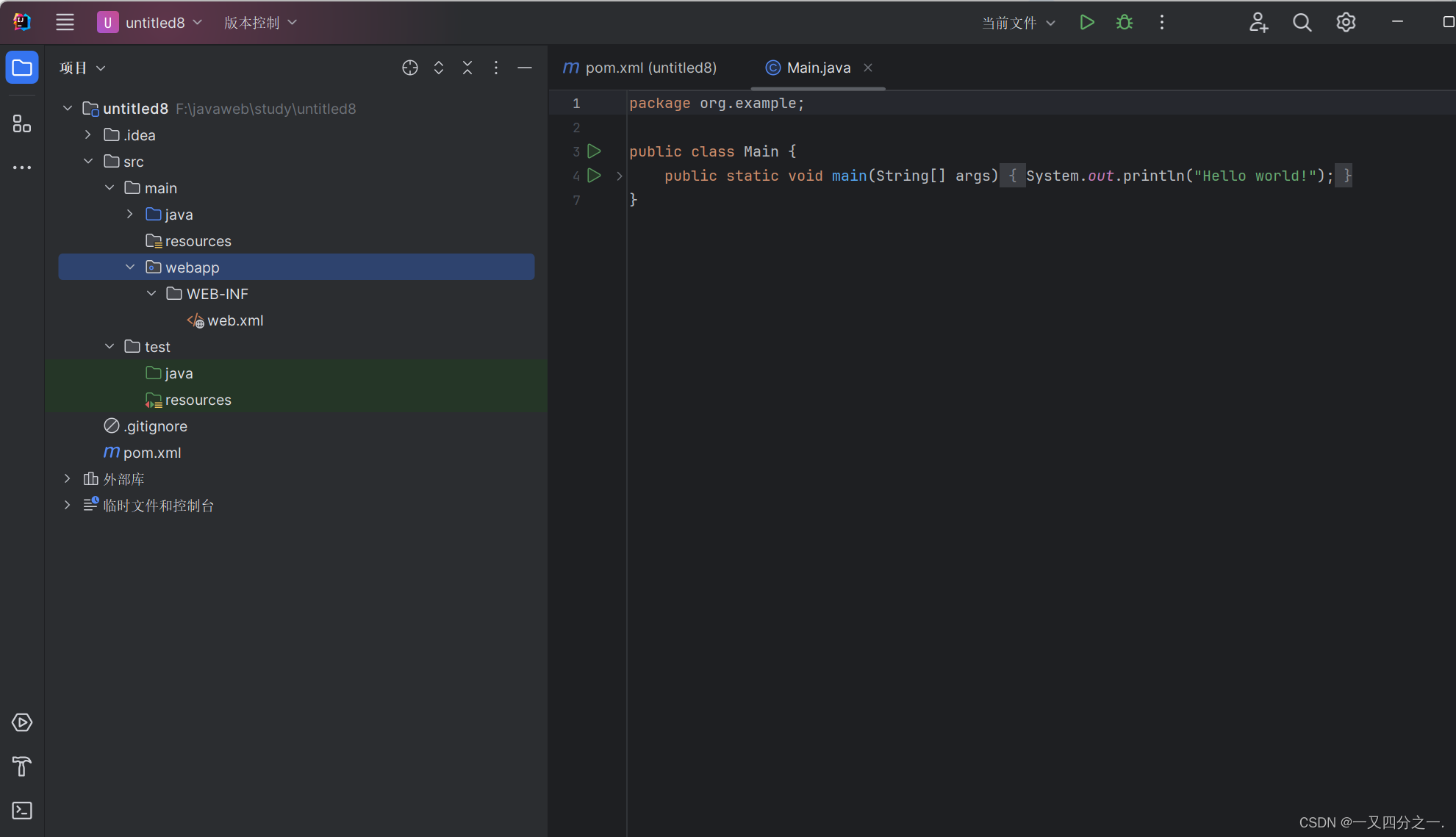Open IDE settings gear icon
Image resolution: width=1456 pixels, height=837 pixels.
[1346, 23]
